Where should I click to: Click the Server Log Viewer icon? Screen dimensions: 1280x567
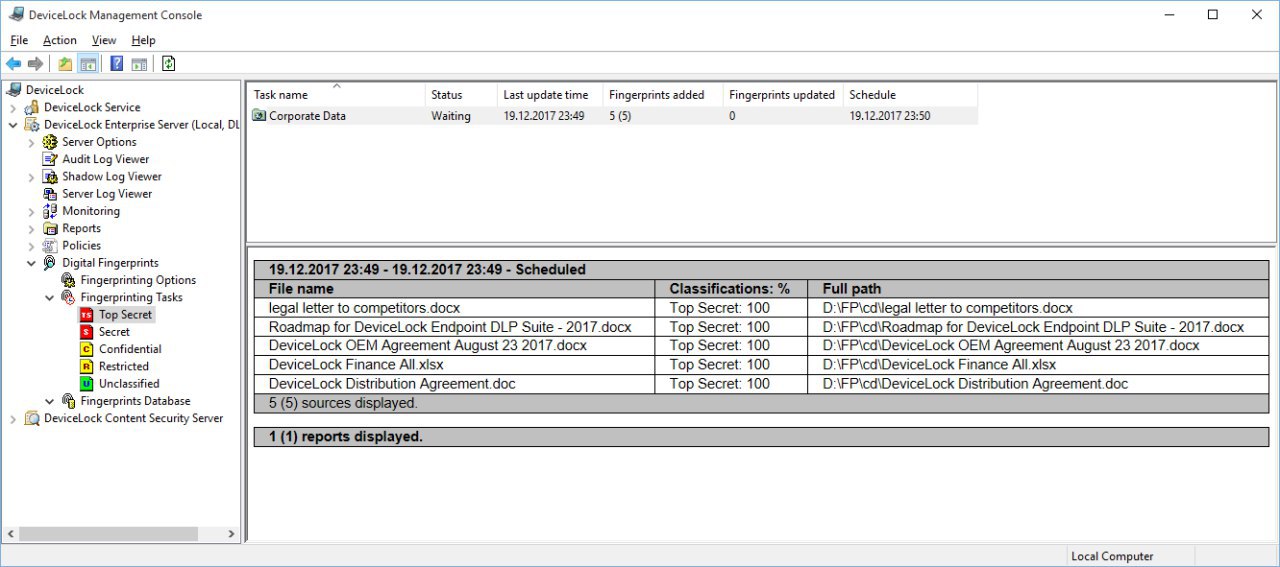(x=50, y=194)
